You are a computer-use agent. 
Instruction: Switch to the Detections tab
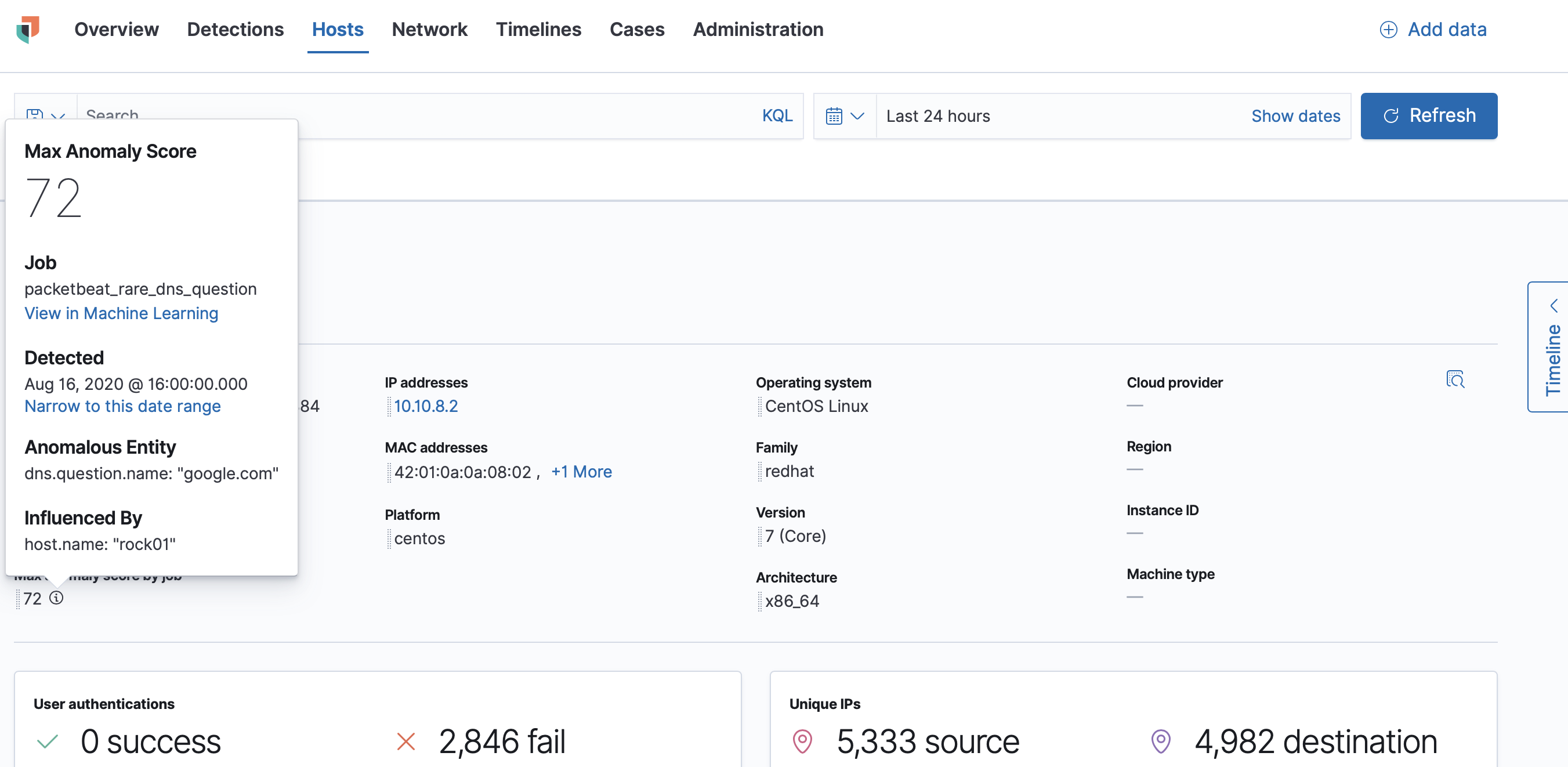click(235, 29)
